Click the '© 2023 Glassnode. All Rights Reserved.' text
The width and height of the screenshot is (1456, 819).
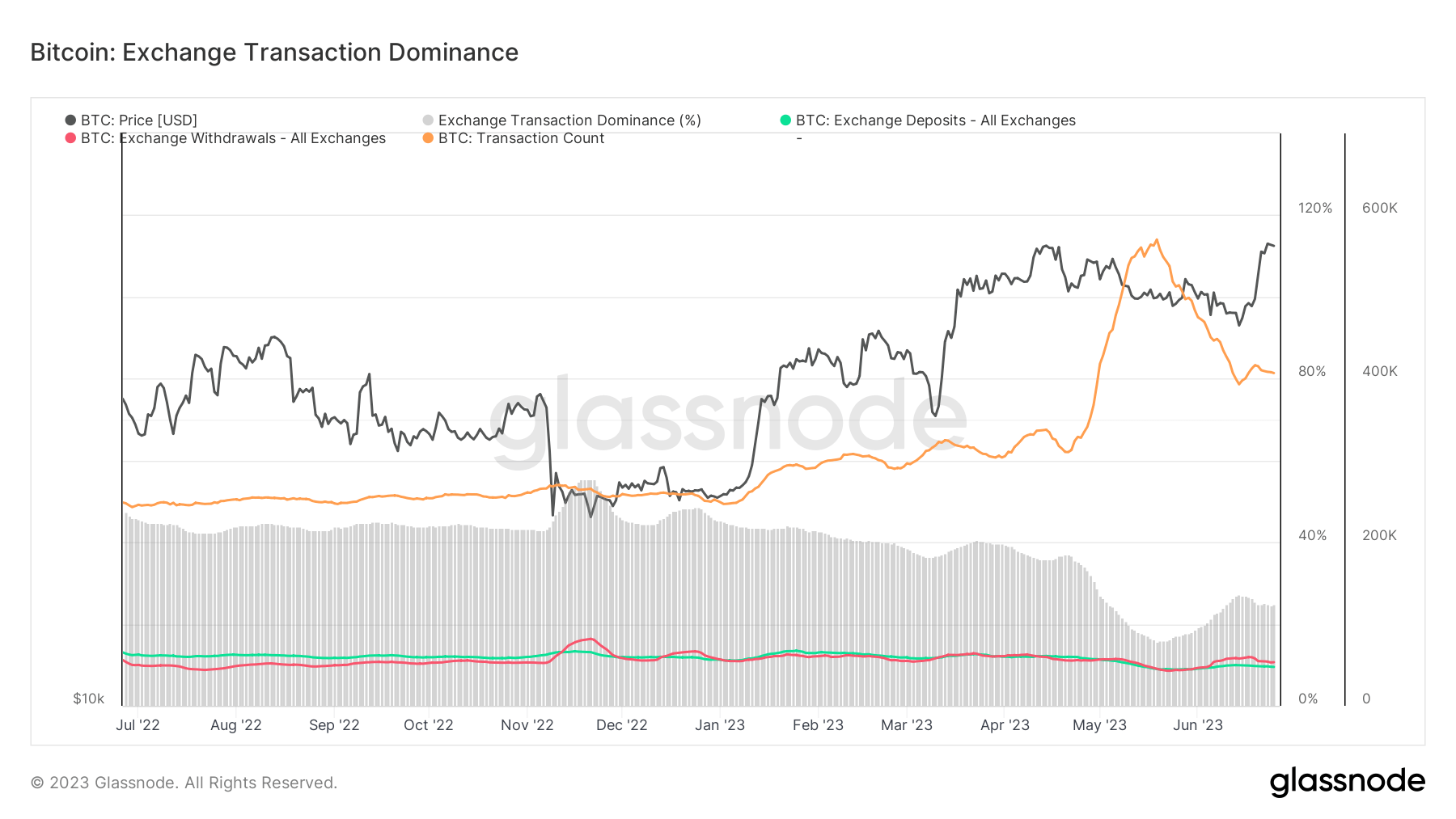(184, 783)
